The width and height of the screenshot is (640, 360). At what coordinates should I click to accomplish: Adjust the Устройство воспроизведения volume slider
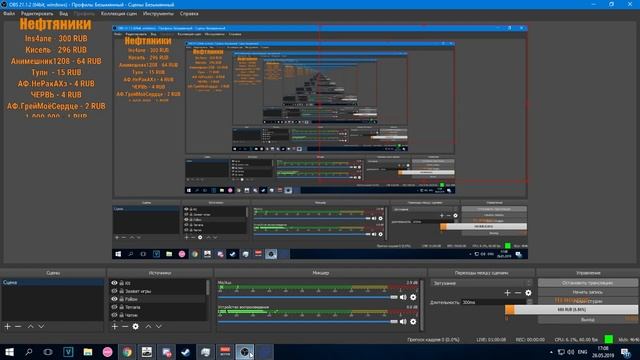click(x=308, y=322)
